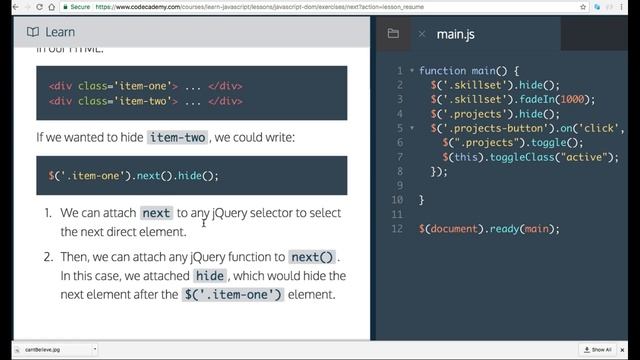
Task: Bookmark this page with the star
Action: pyautogui.click(x=583, y=7)
